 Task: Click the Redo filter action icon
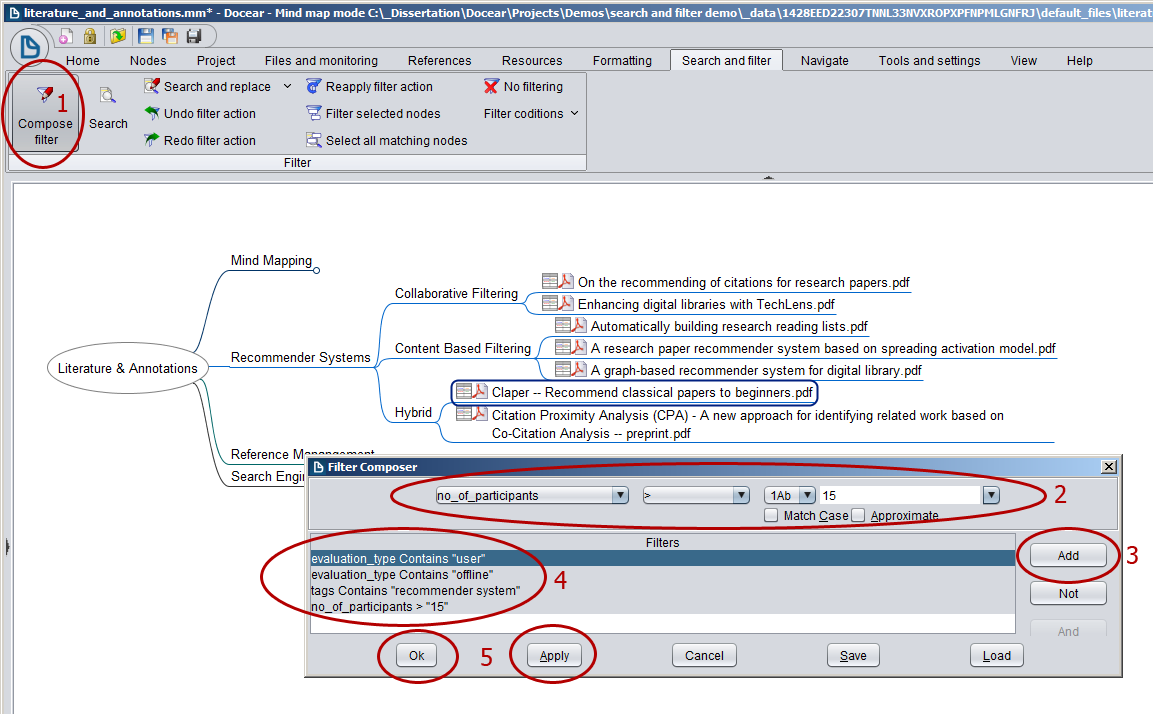pyautogui.click(x=152, y=140)
